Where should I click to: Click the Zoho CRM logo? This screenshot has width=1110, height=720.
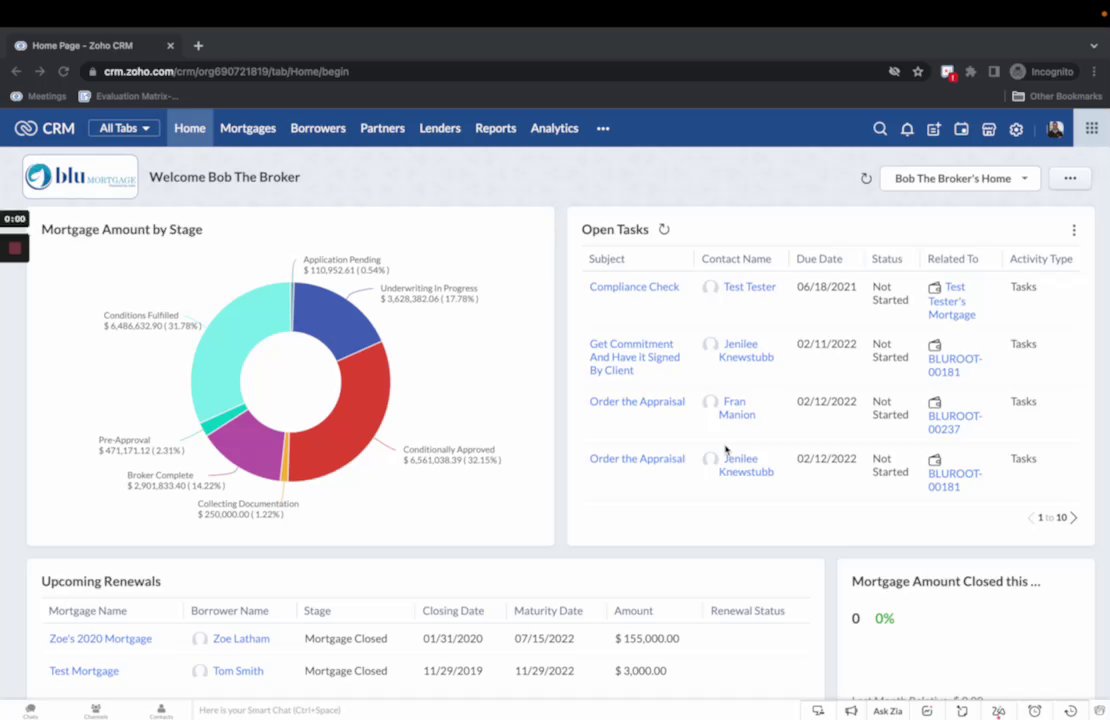point(45,128)
